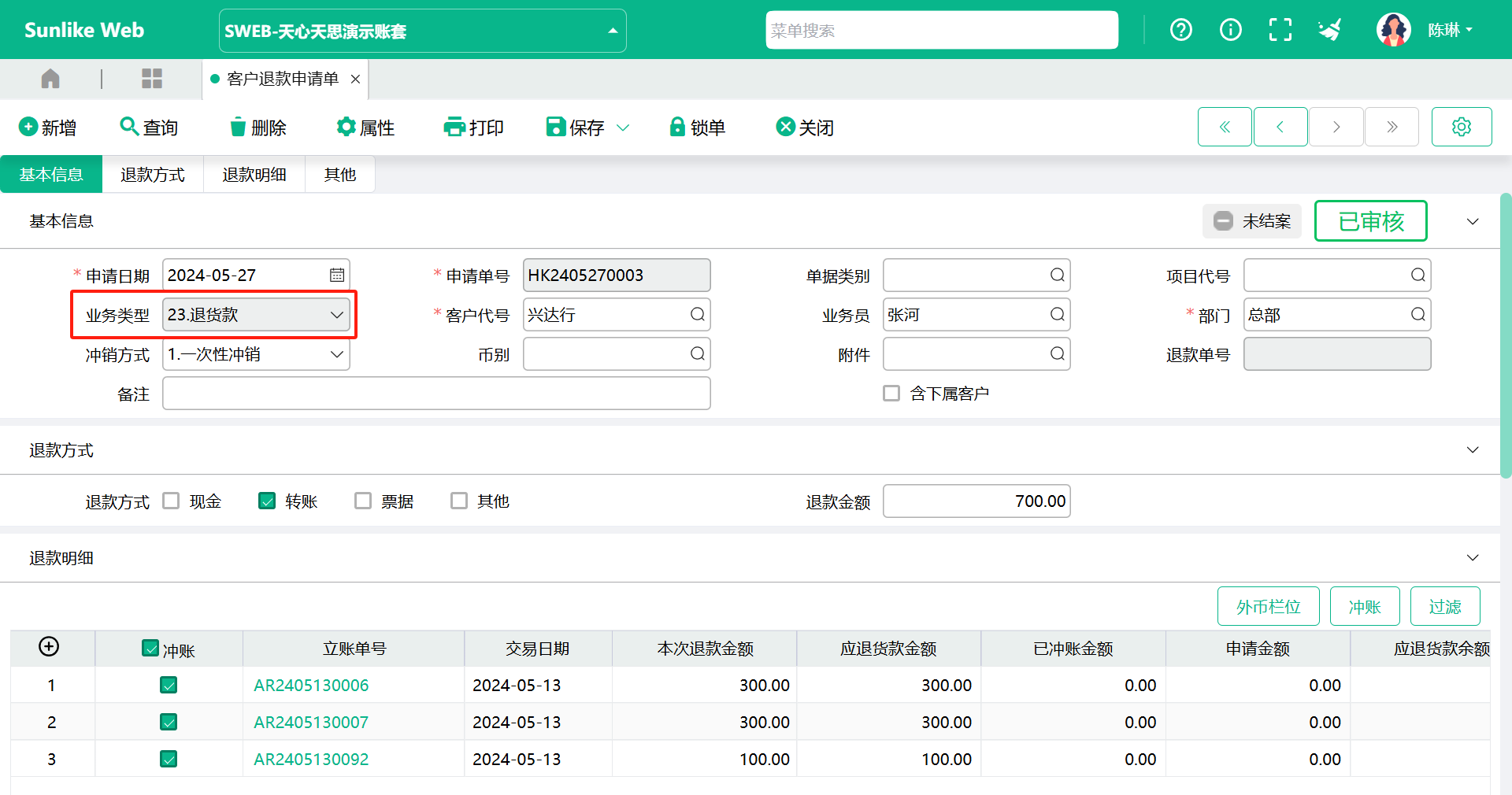The height and width of the screenshot is (795, 1512).
Task: Click lookup icon in 业务员 field
Action: pyautogui.click(x=1058, y=314)
